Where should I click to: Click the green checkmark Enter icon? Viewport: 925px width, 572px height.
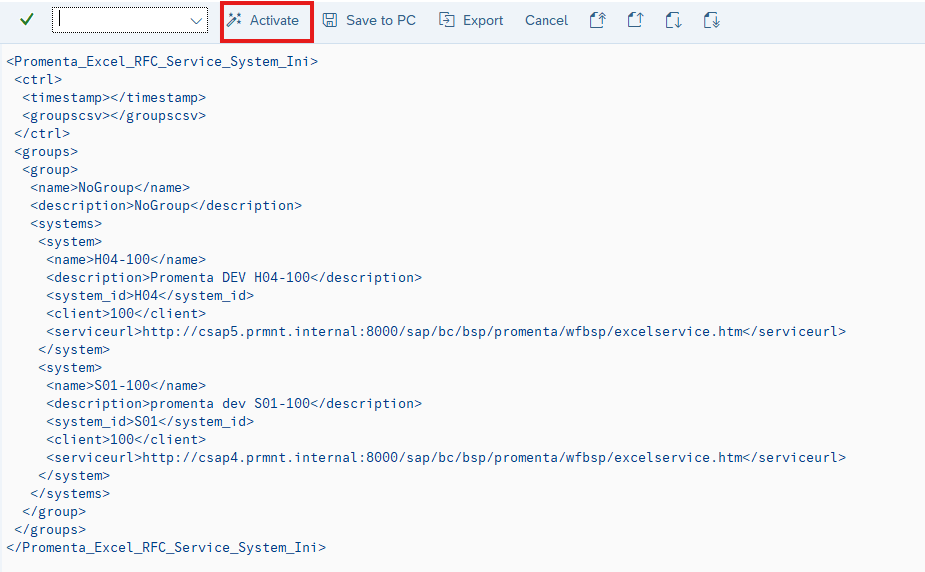(27, 20)
